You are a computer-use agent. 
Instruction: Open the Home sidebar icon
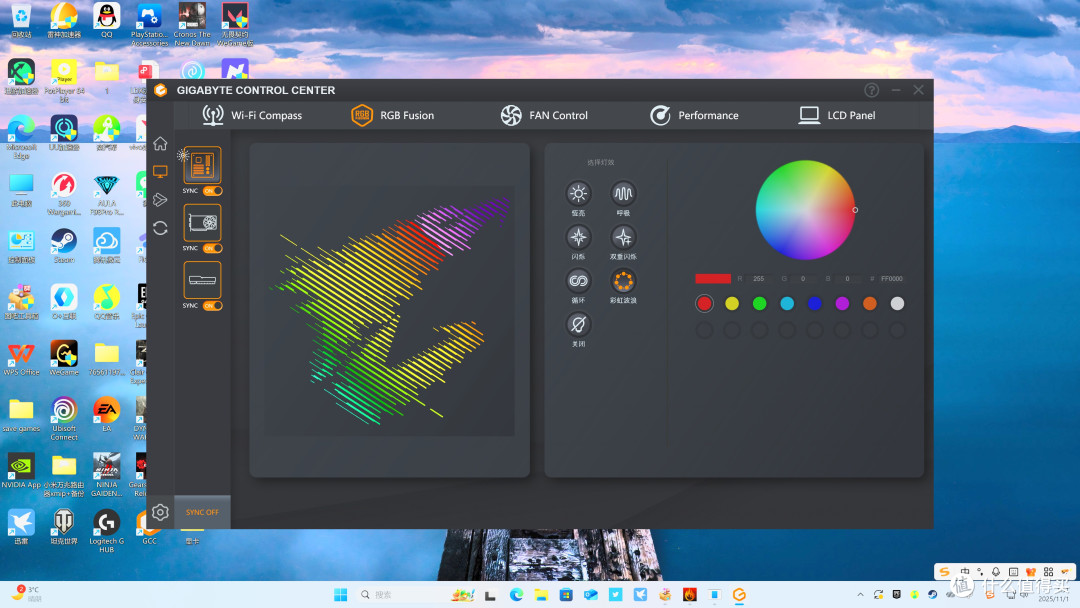(x=160, y=143)
